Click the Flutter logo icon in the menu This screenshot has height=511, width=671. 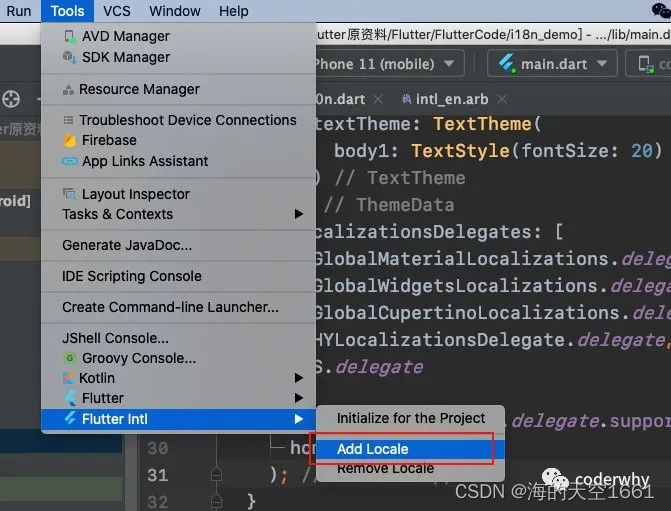coord(70,398)
